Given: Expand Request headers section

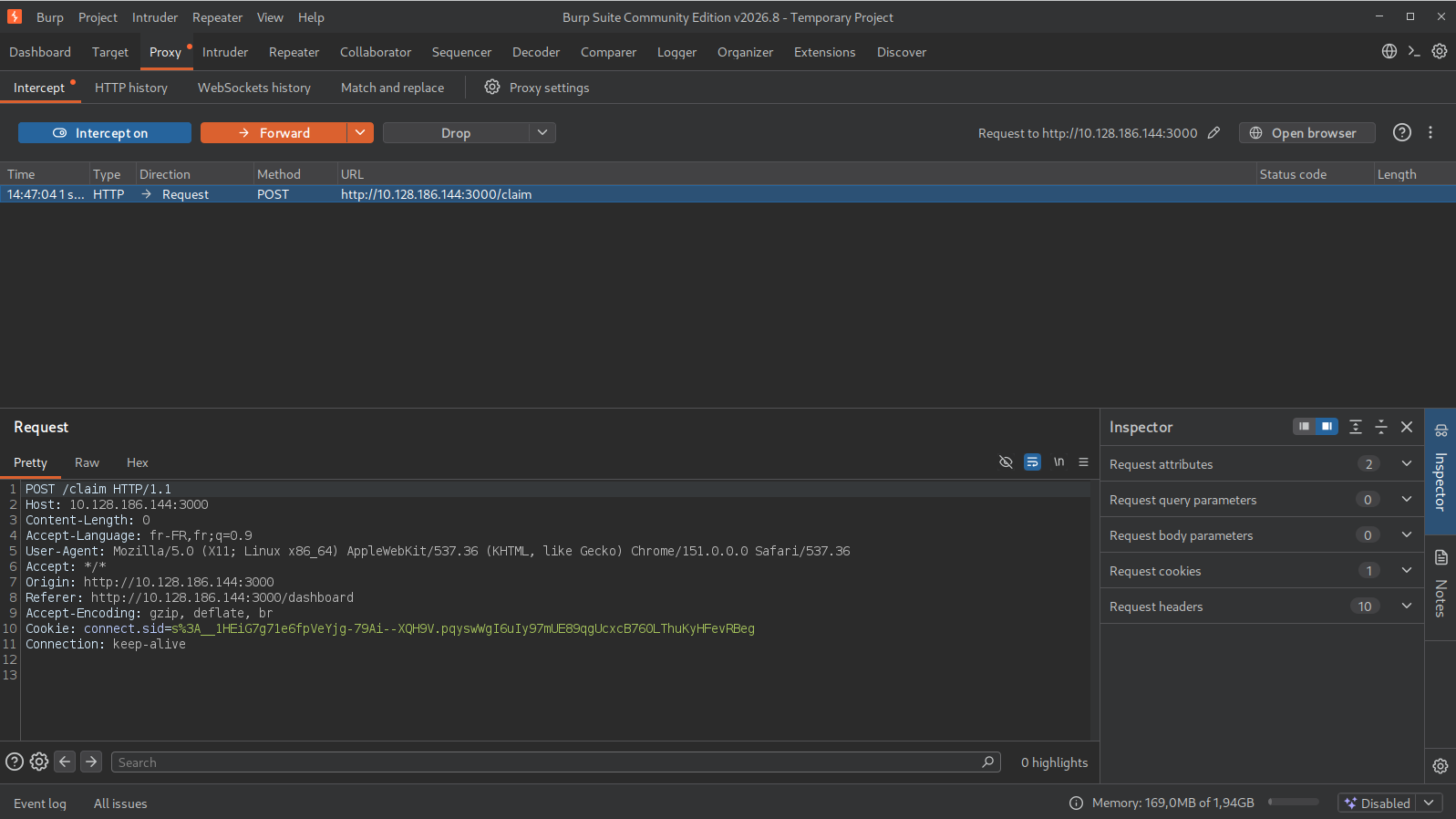Looking at the screenshot, I should (x=1262, y=606).
